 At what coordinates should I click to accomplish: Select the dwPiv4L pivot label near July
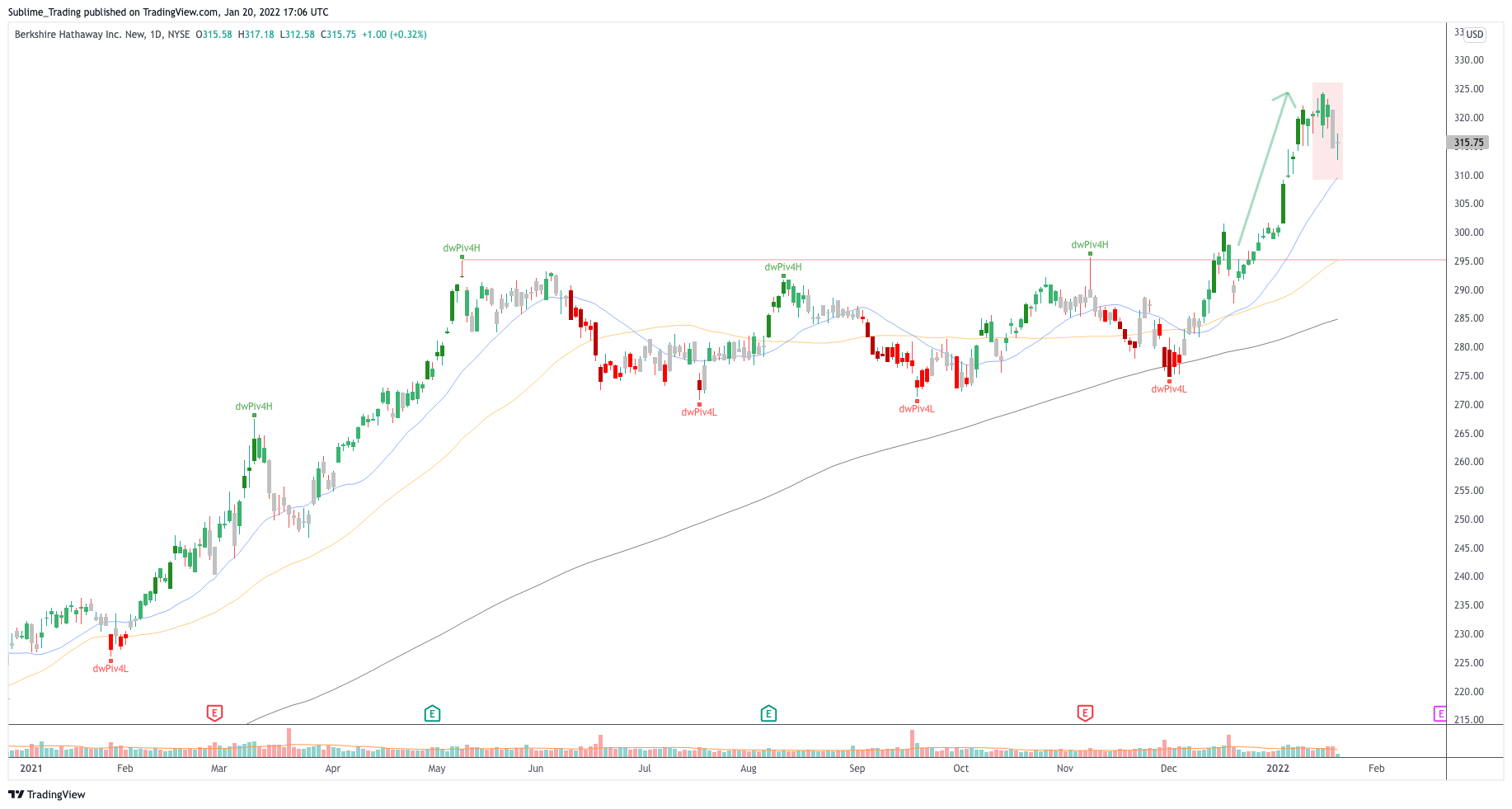(x=699, y=412)
